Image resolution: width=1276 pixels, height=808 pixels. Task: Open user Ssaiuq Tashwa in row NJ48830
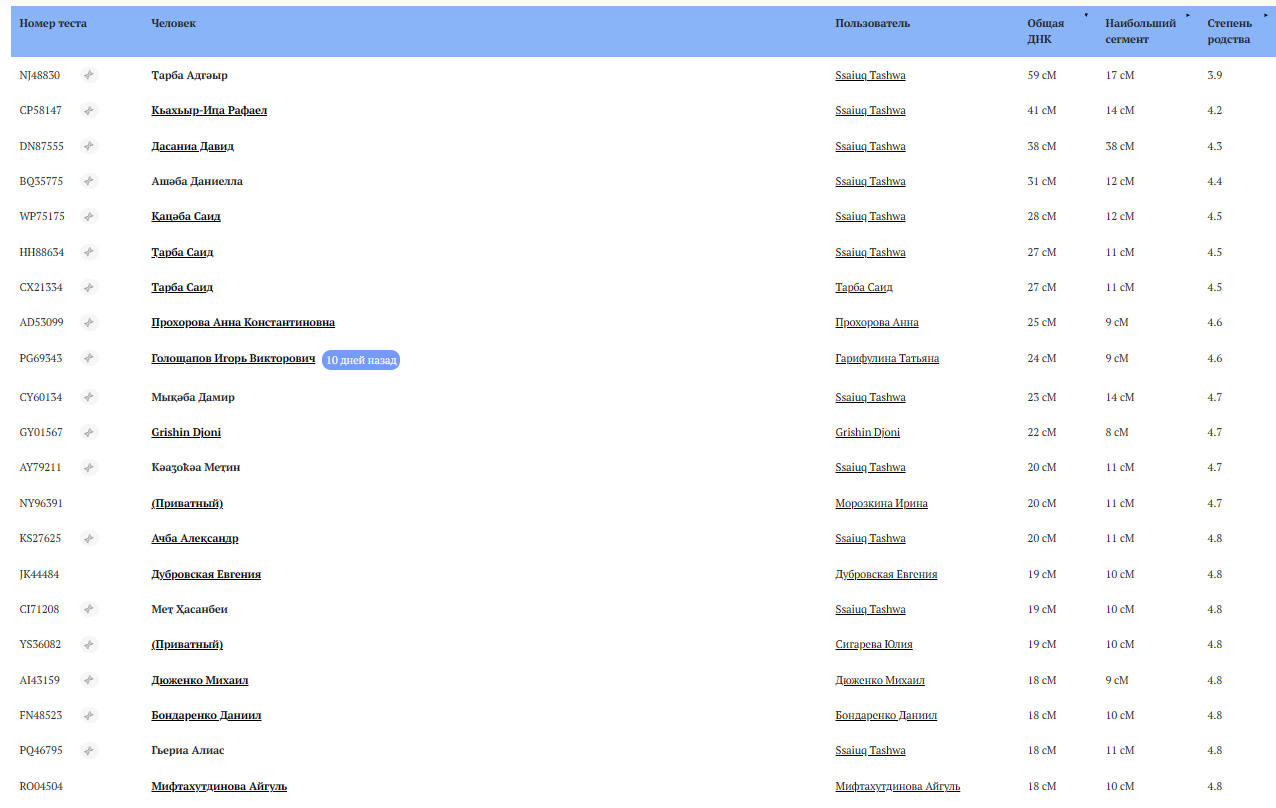(x=870, y=75)
